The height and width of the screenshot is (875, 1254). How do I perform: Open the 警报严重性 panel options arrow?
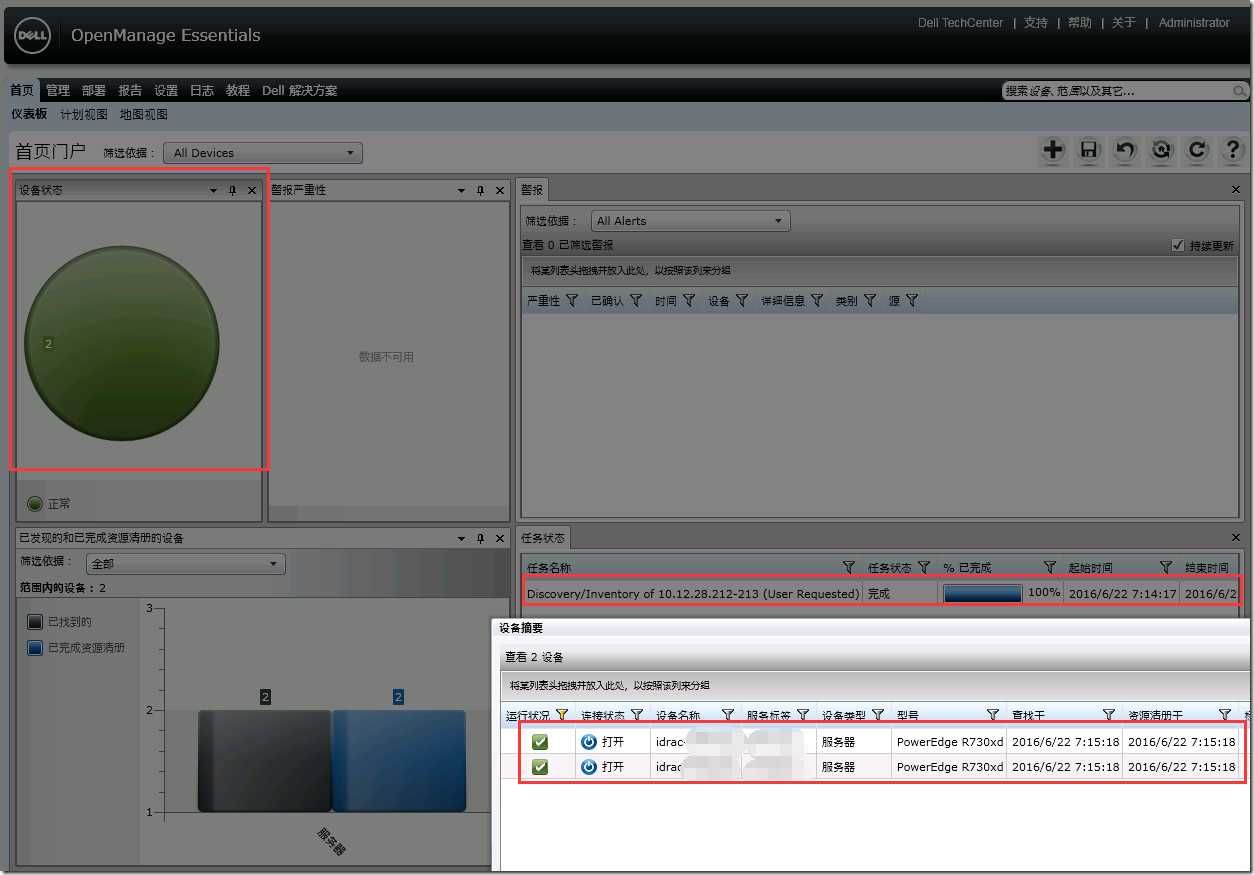pyautogui.click(x=461, y=190)
